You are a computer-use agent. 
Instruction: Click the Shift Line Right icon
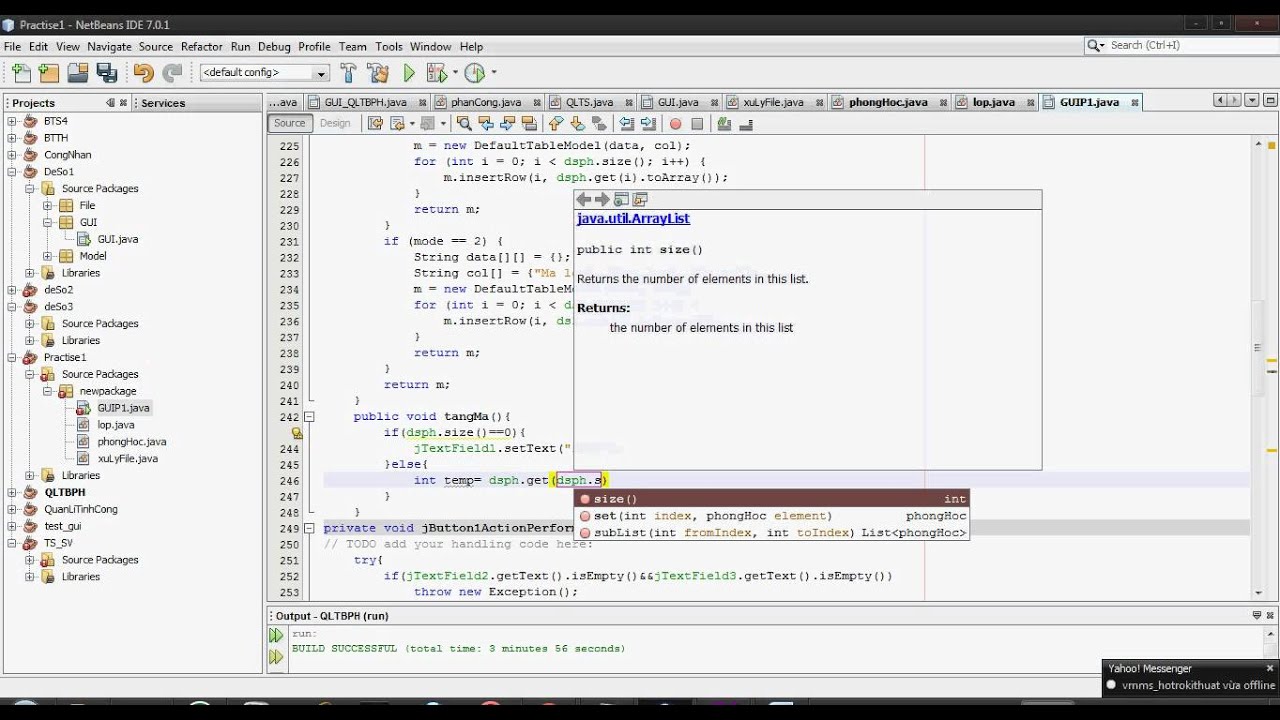pos(648,123)
